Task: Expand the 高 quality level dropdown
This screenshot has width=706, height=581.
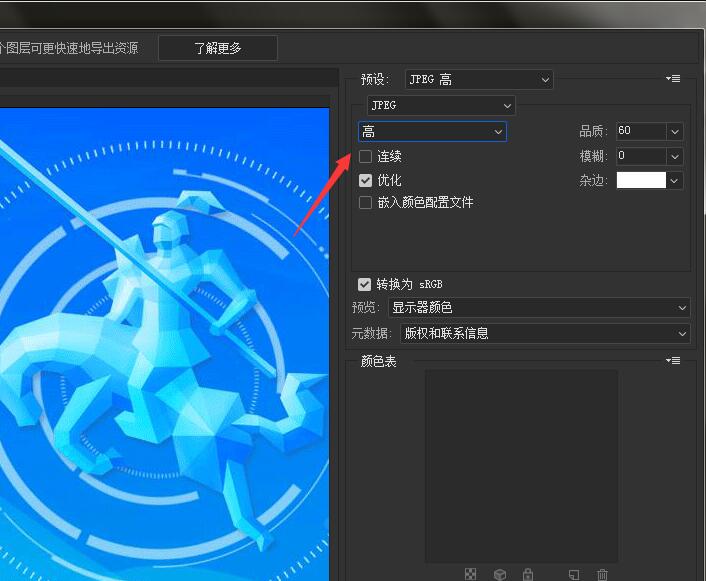Action: [432, 132]
